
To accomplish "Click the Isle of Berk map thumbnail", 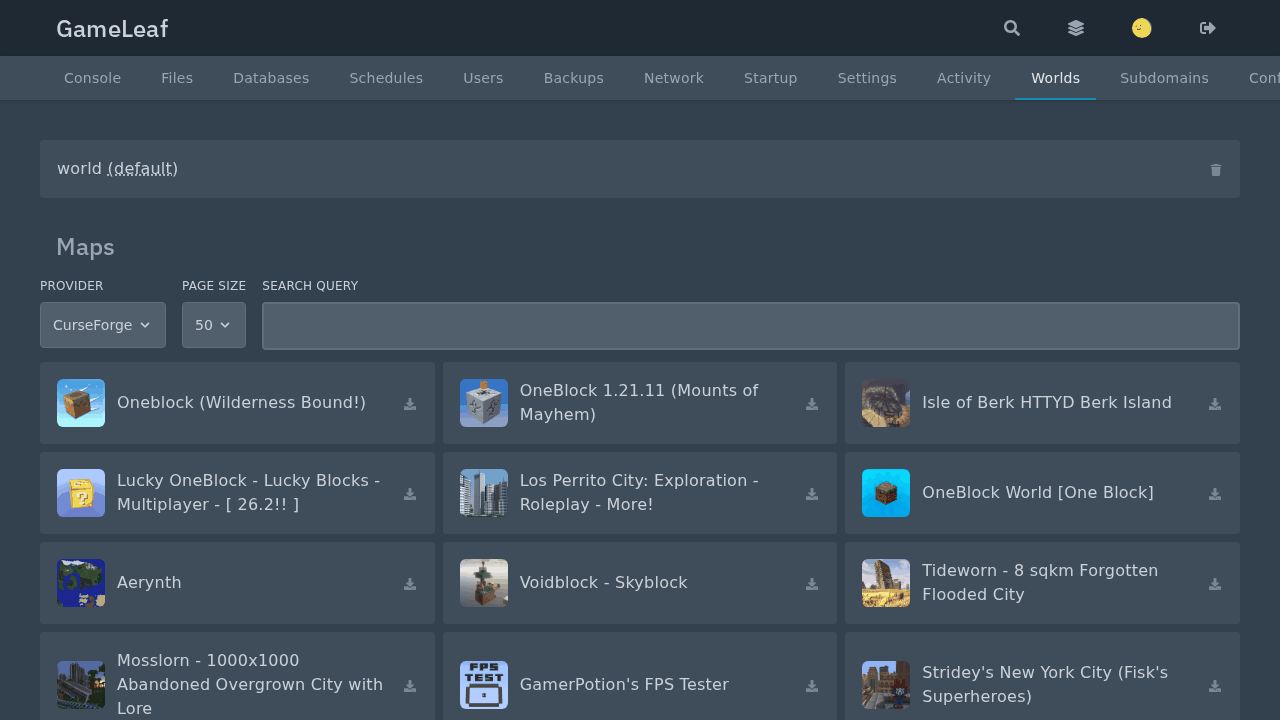I will point(886,403).
